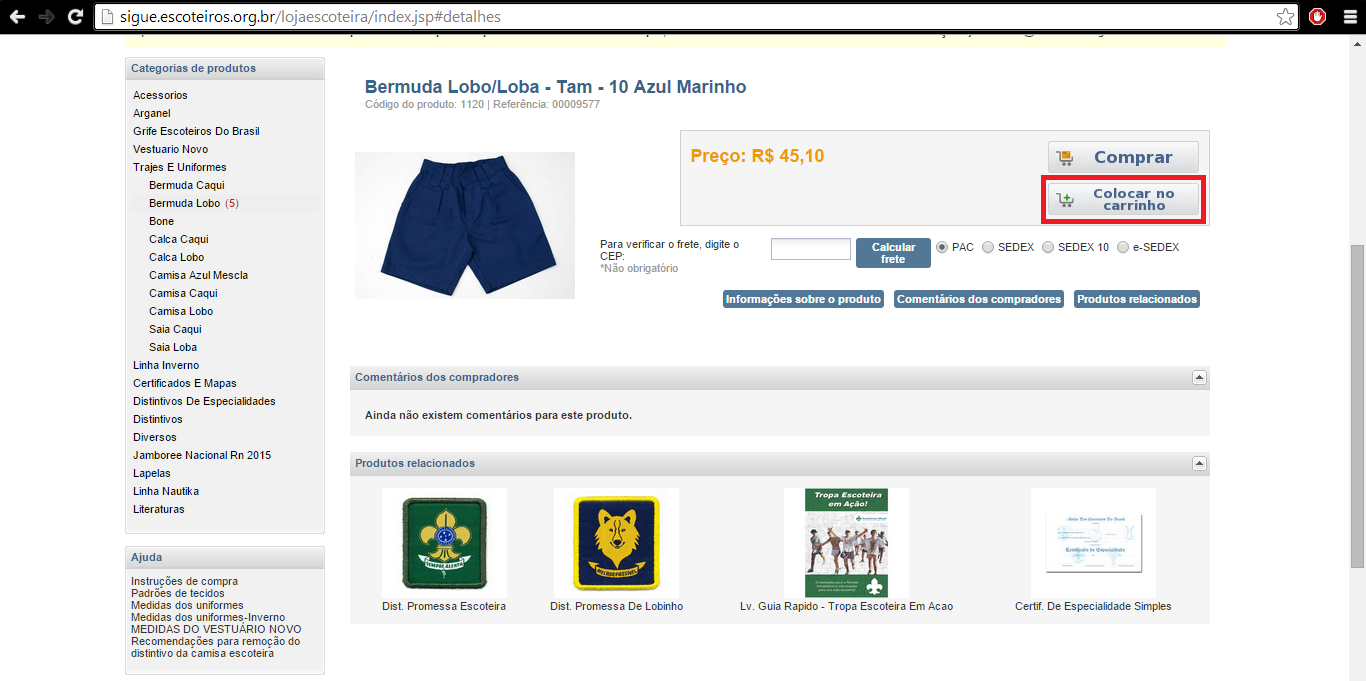The image size is (1366, 681).
Task: Open the Produtos relacionados tab button
Action: [1137, 299]
